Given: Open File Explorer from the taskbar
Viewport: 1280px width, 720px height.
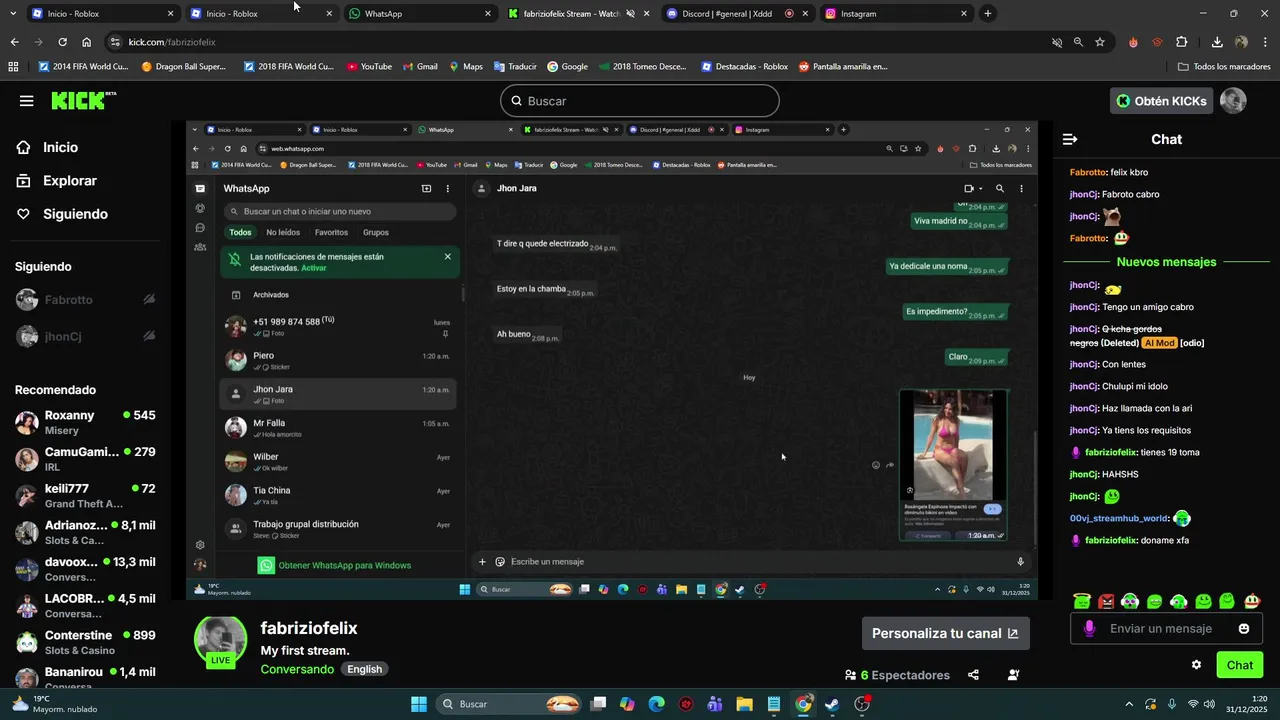Looking at the screenshot, I should [744, 704].
